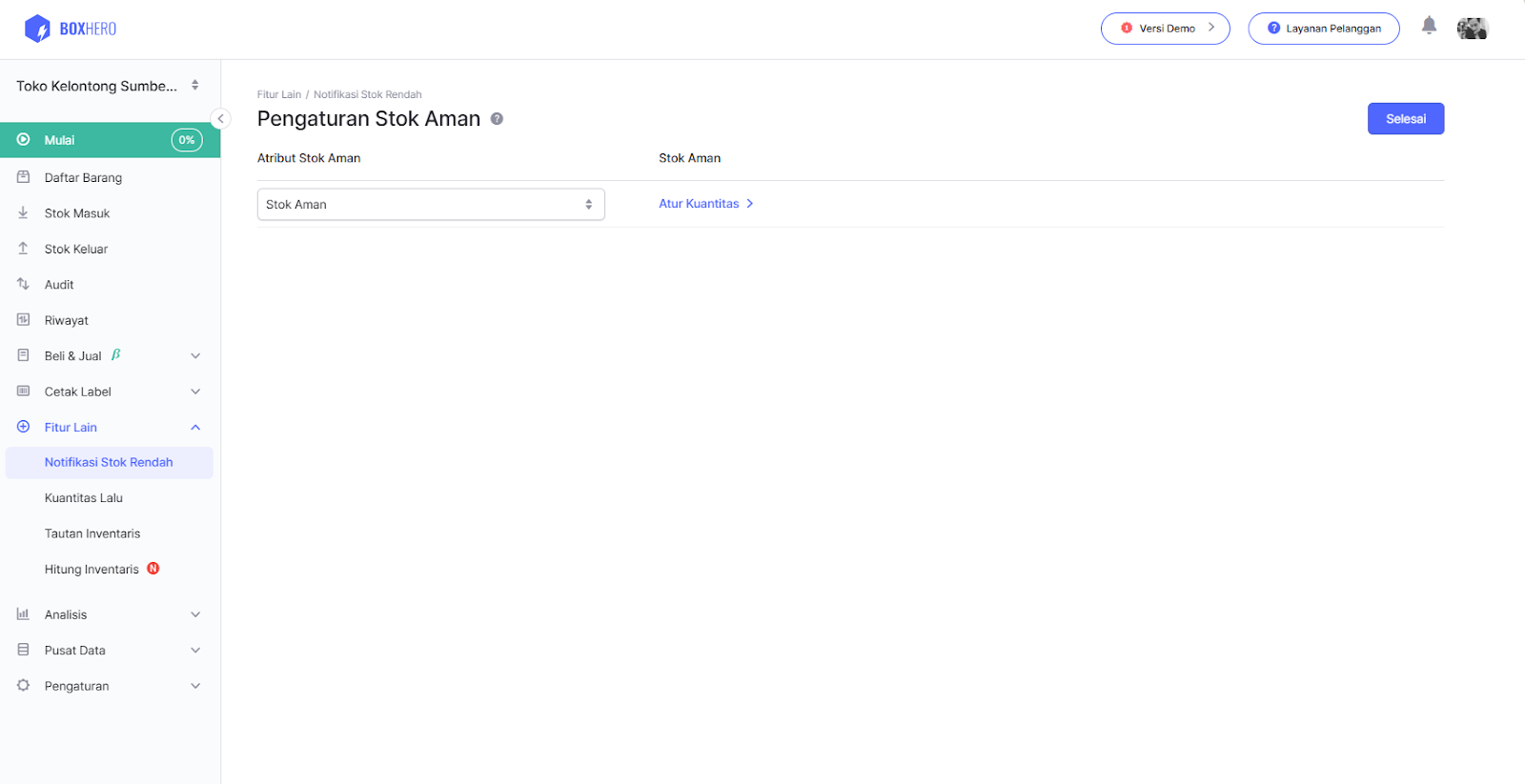Image resolution: width=1525 pixels, height=784 pixels.
Task: Select Notifikasi Stok Rendah
Action: click(x=109, y=462)
